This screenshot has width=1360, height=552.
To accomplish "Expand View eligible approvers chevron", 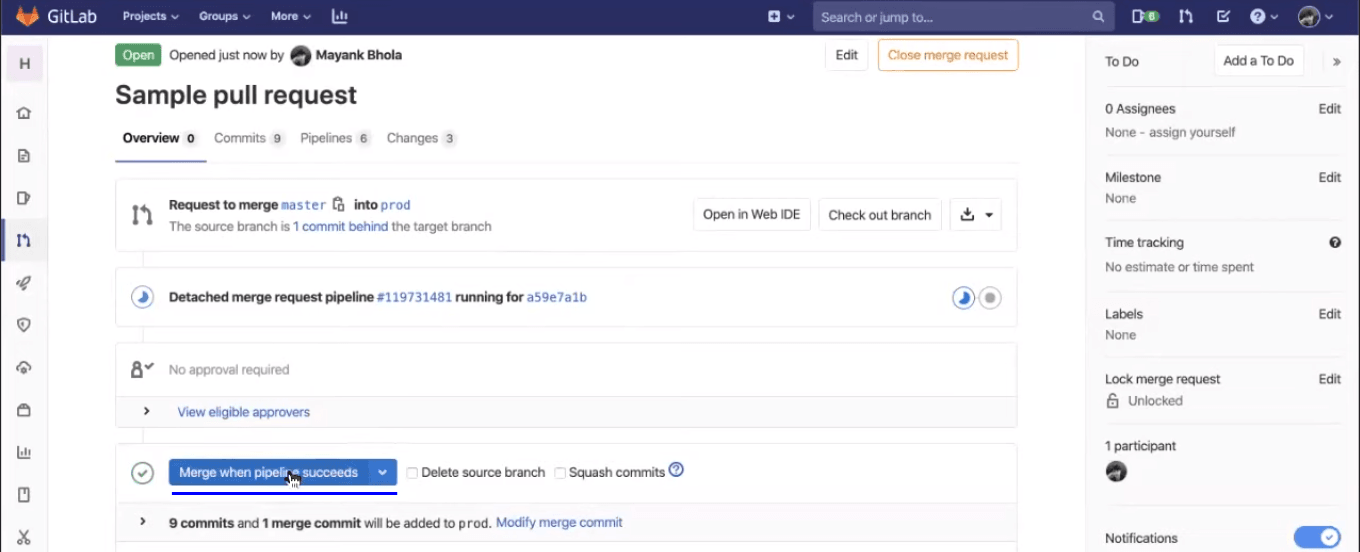I will coord(147,411).
